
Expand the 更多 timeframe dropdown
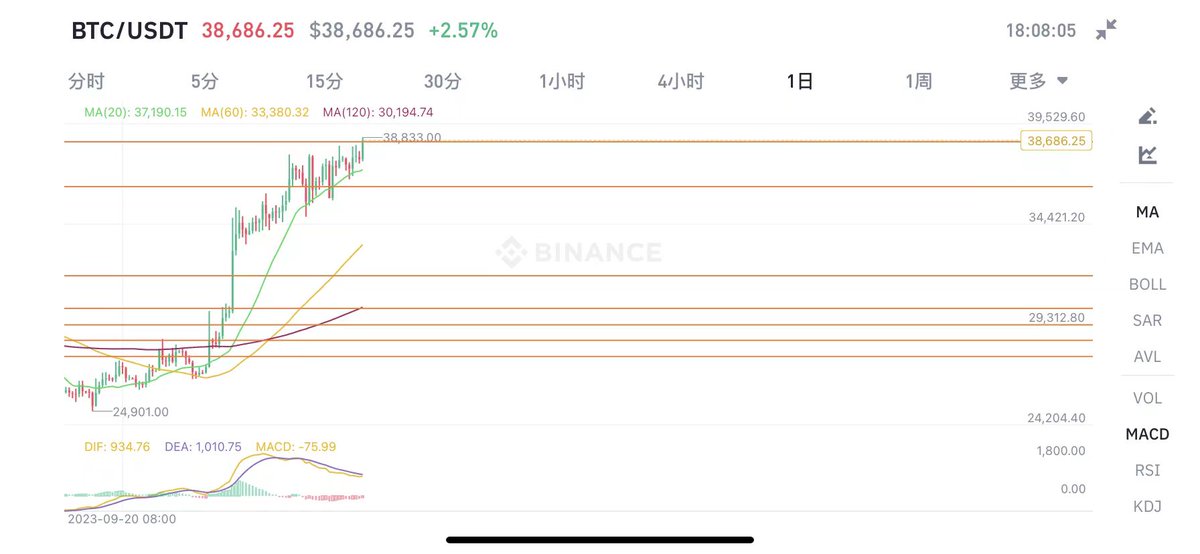click(1038, 81)
